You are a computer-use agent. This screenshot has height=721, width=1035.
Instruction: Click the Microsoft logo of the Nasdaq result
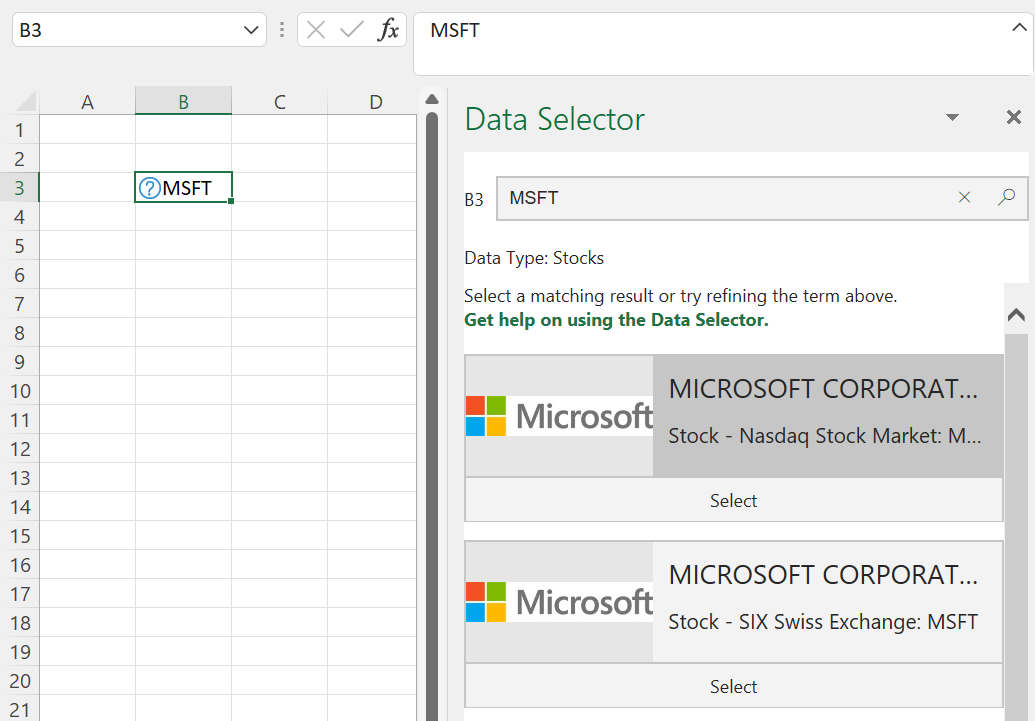click(559, 416)
